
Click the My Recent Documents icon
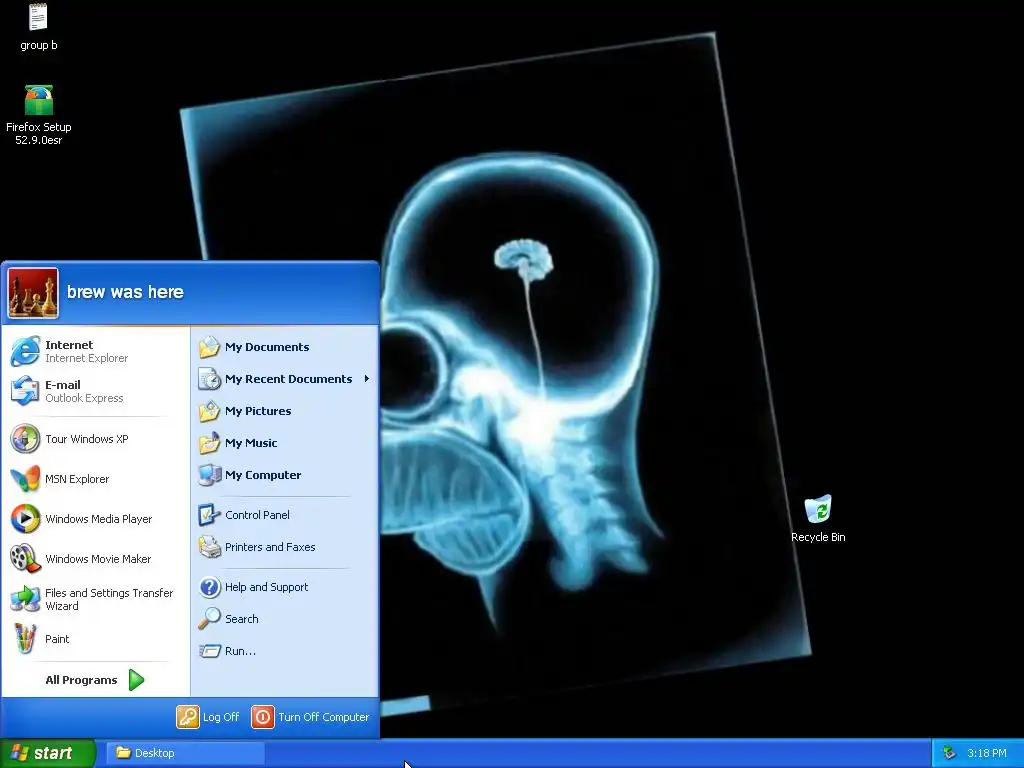[210, 379]
